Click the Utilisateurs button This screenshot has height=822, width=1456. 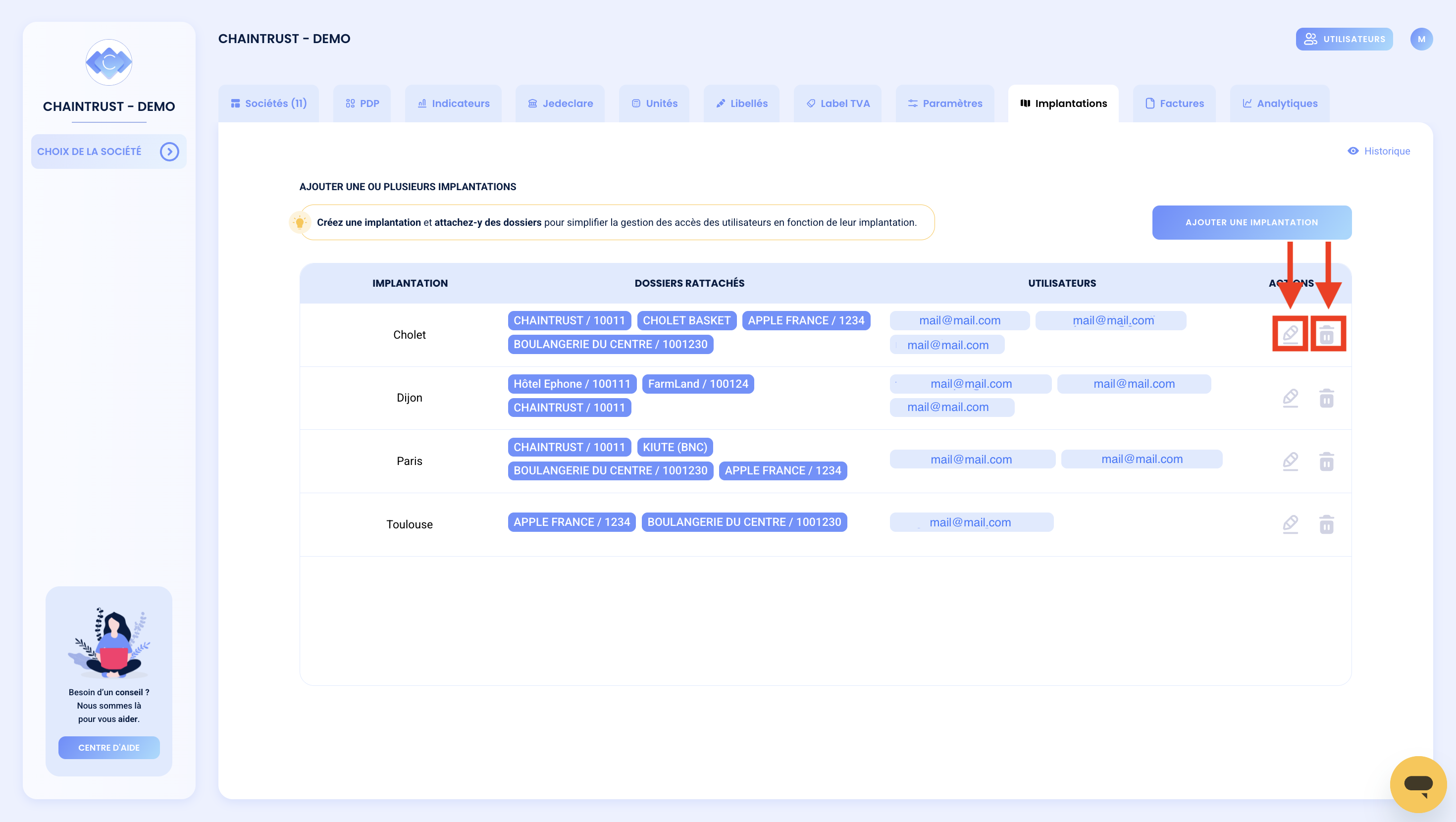tap(1344, 39)
